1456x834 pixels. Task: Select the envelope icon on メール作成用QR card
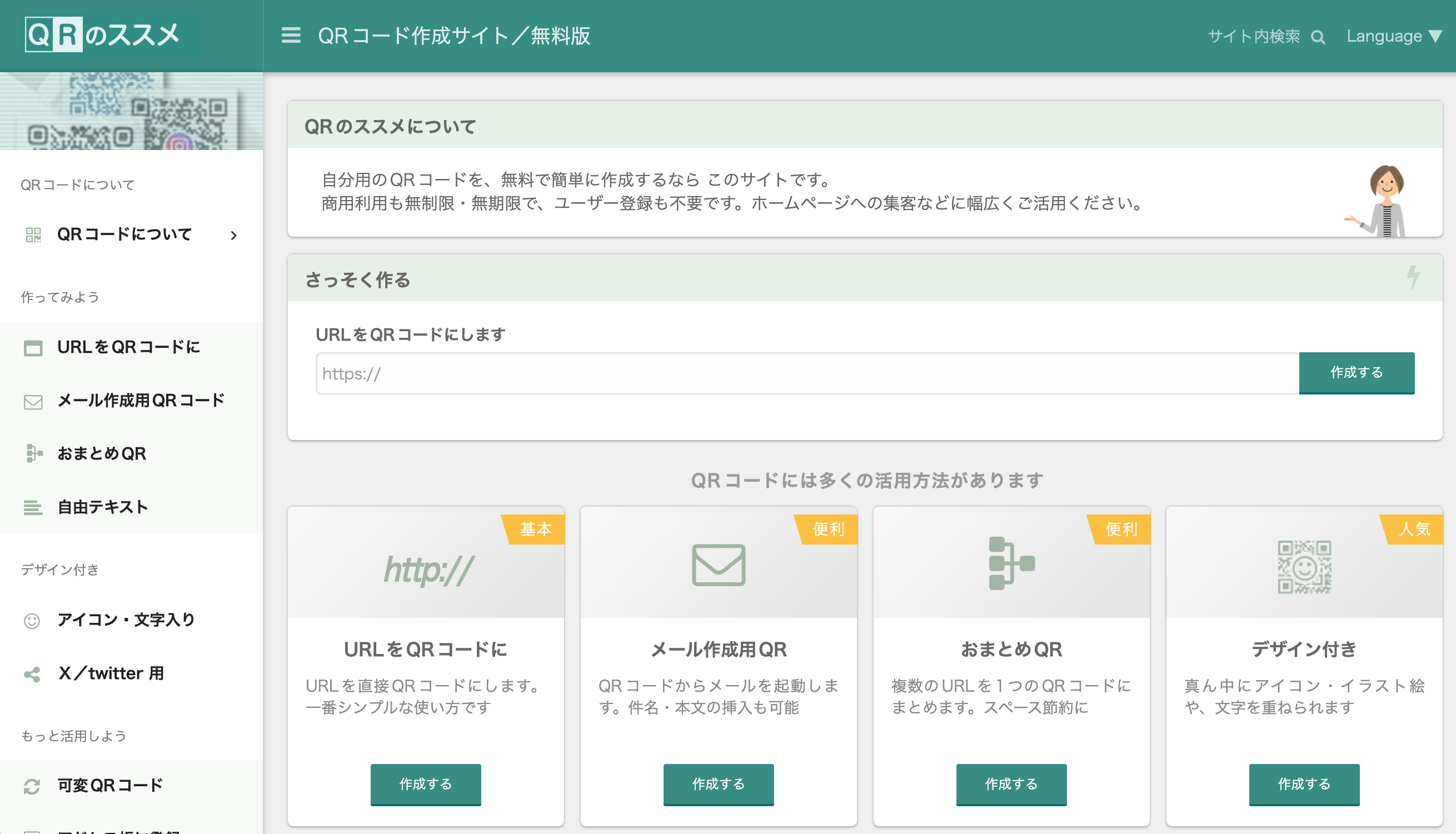(719, 564)
